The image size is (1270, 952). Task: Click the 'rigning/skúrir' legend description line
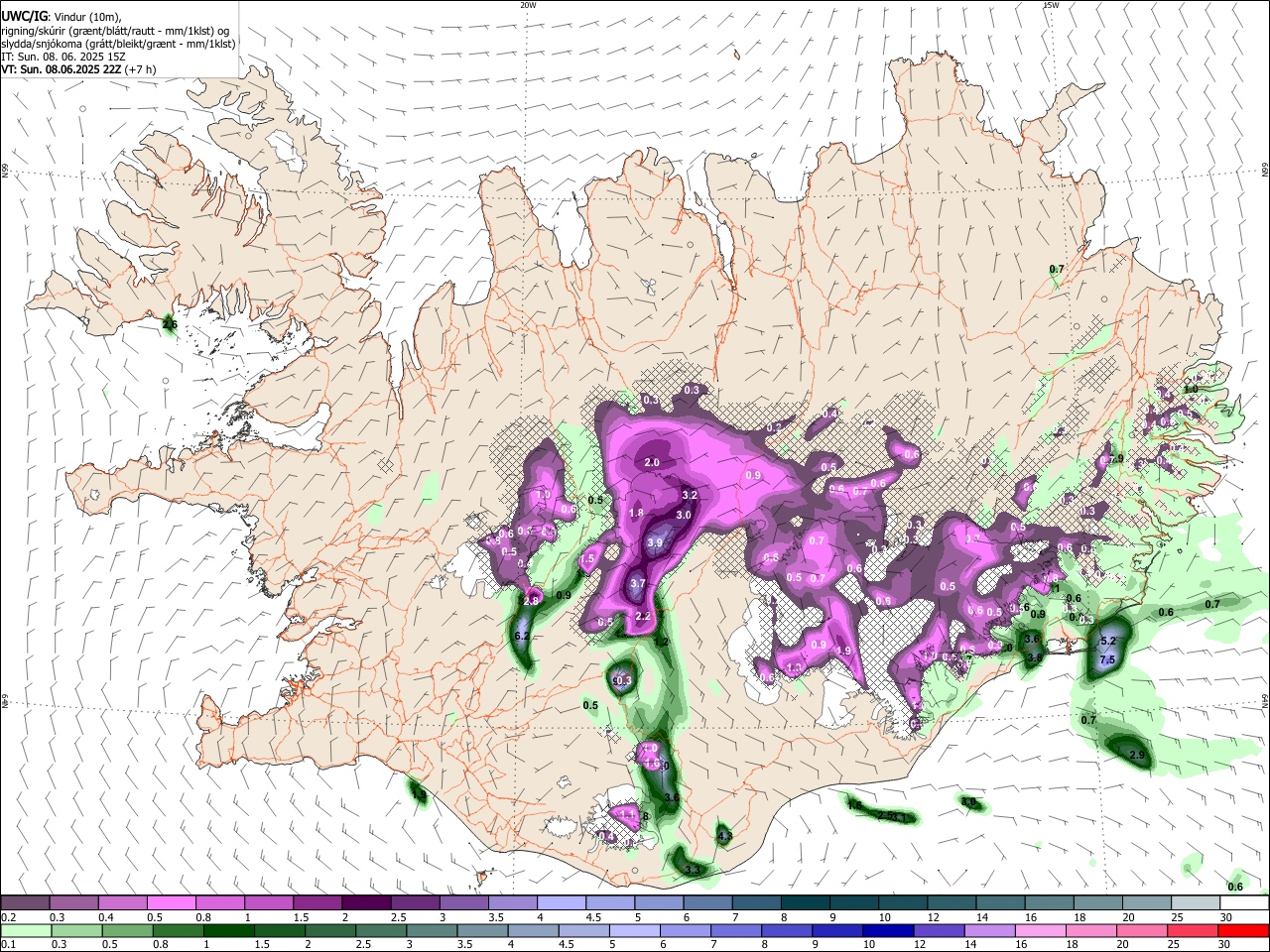click(x=115, y=31)
